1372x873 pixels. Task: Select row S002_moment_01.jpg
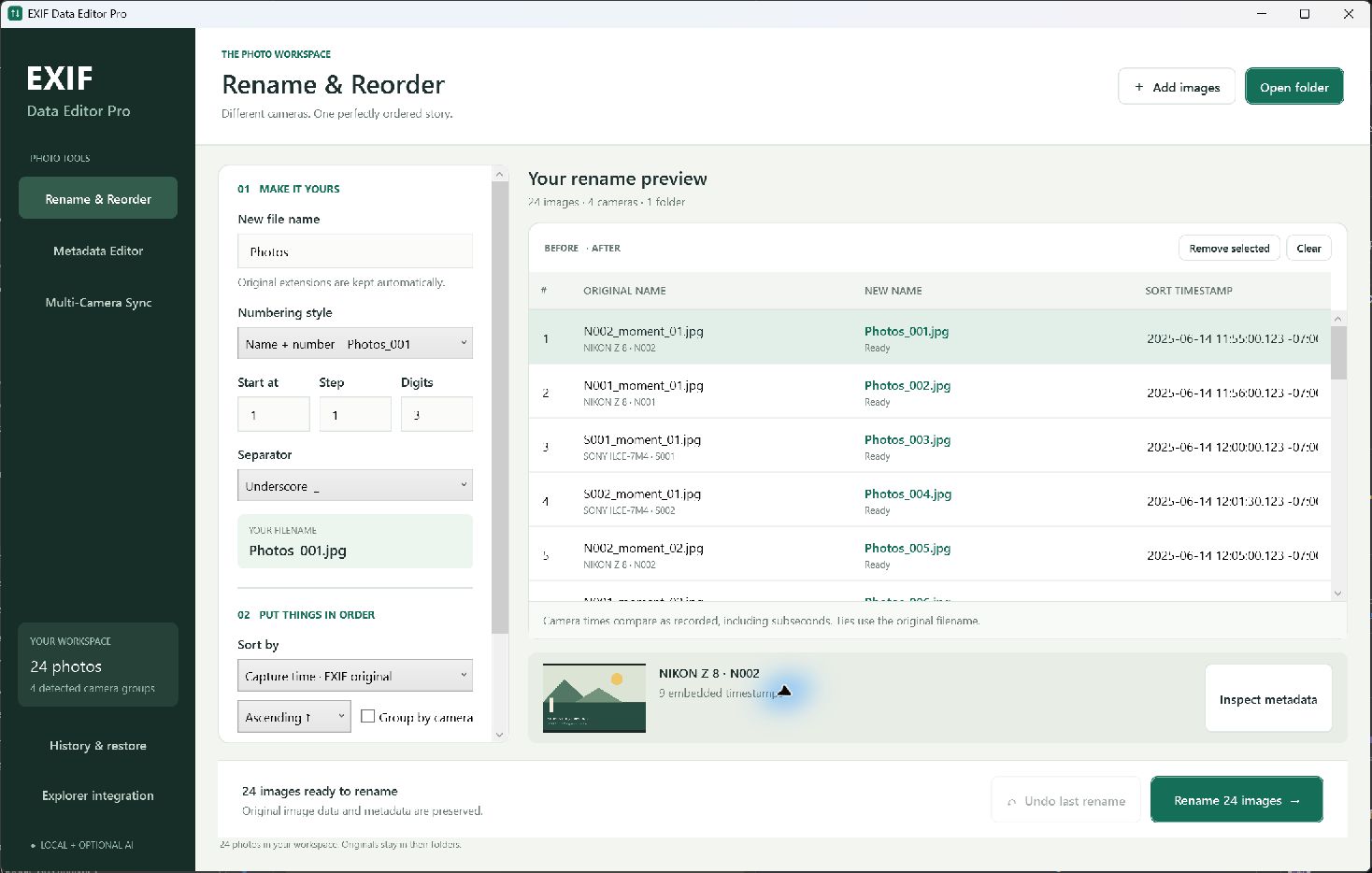pos(929,500)
